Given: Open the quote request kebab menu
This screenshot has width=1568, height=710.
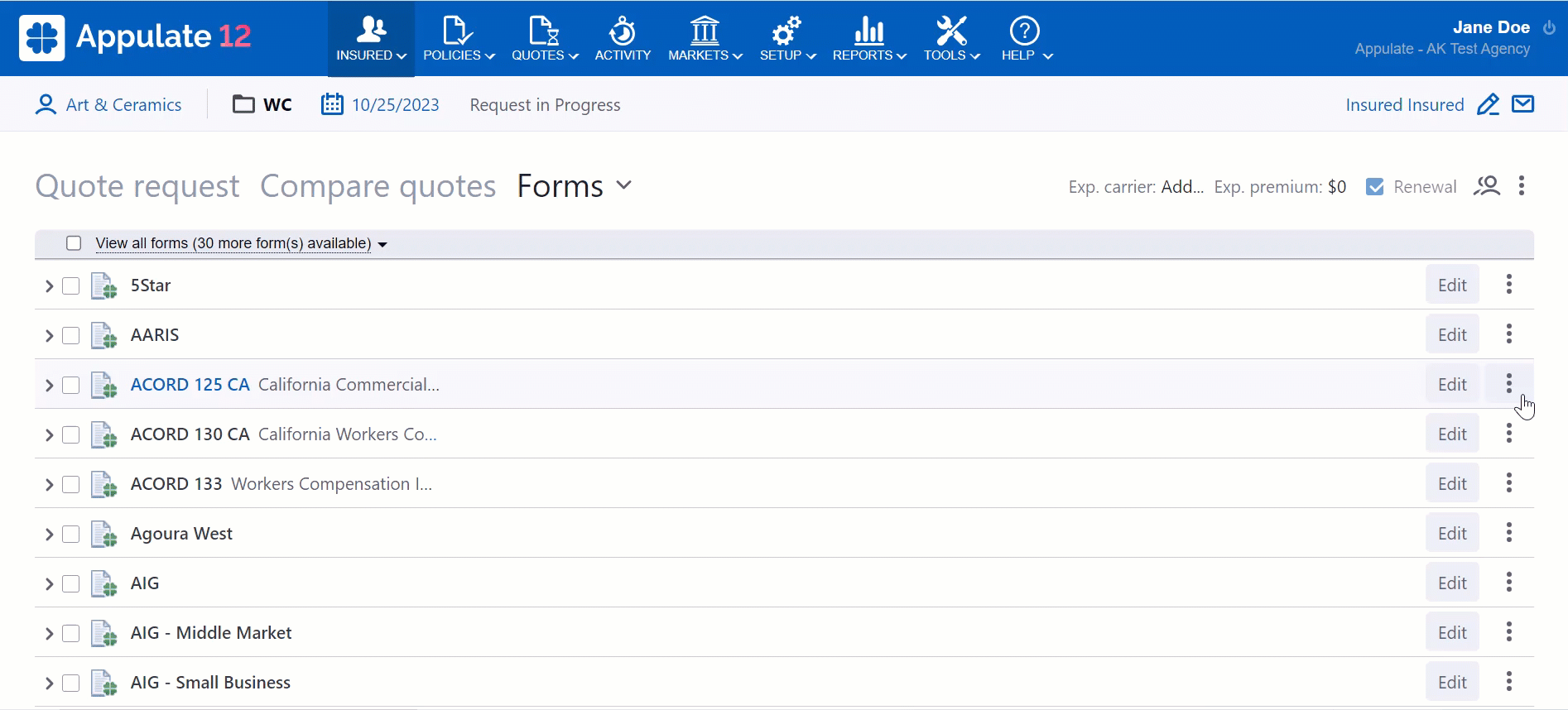Looking at the screenshot, I should point(1522,185).
